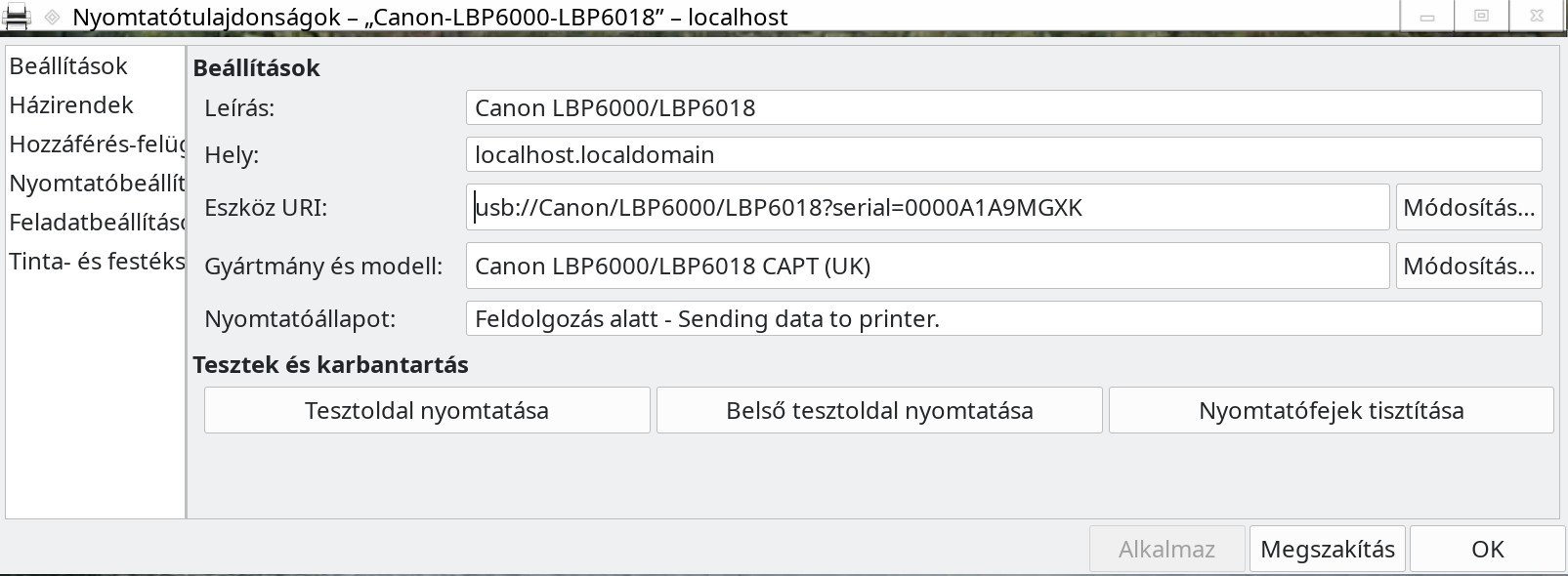1568x576 pixels.
Task: Click the diamond pin icon in title bar
Action: coord(53,17)
